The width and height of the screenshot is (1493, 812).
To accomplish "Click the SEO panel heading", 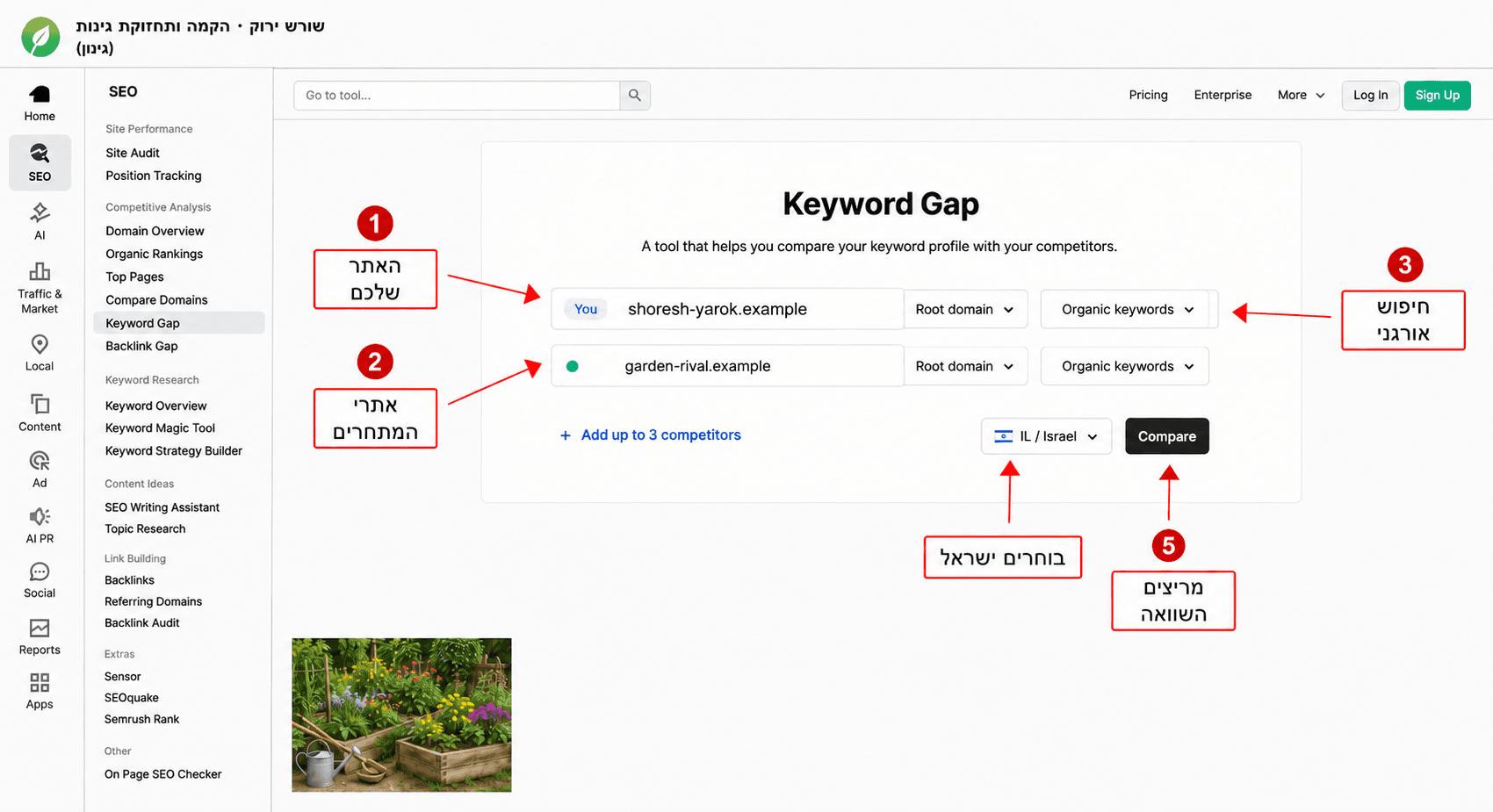I will click(x=123, y=91).
